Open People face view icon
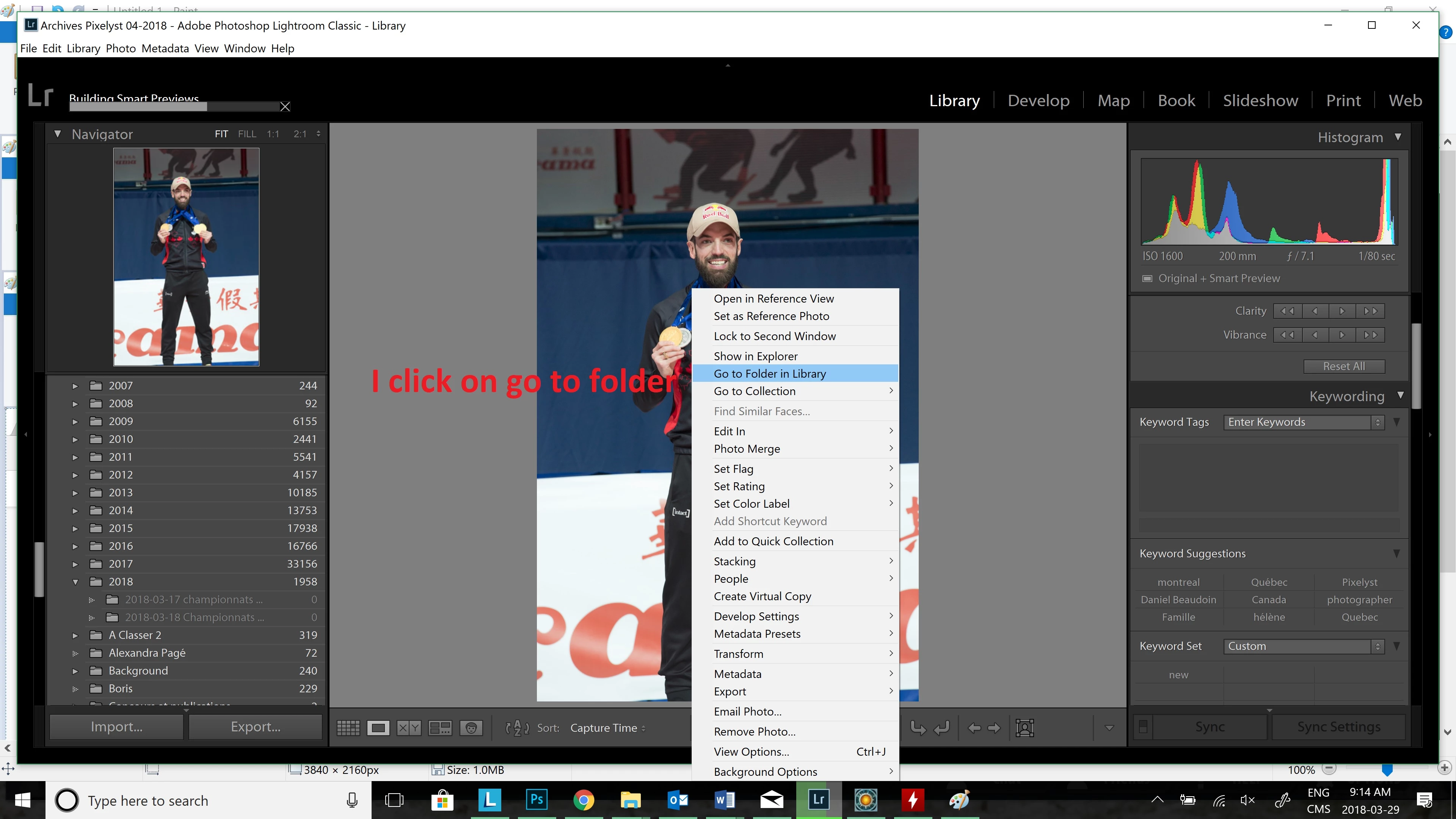The height and width of the screenshot is (819, 1456). click(471, 728)
